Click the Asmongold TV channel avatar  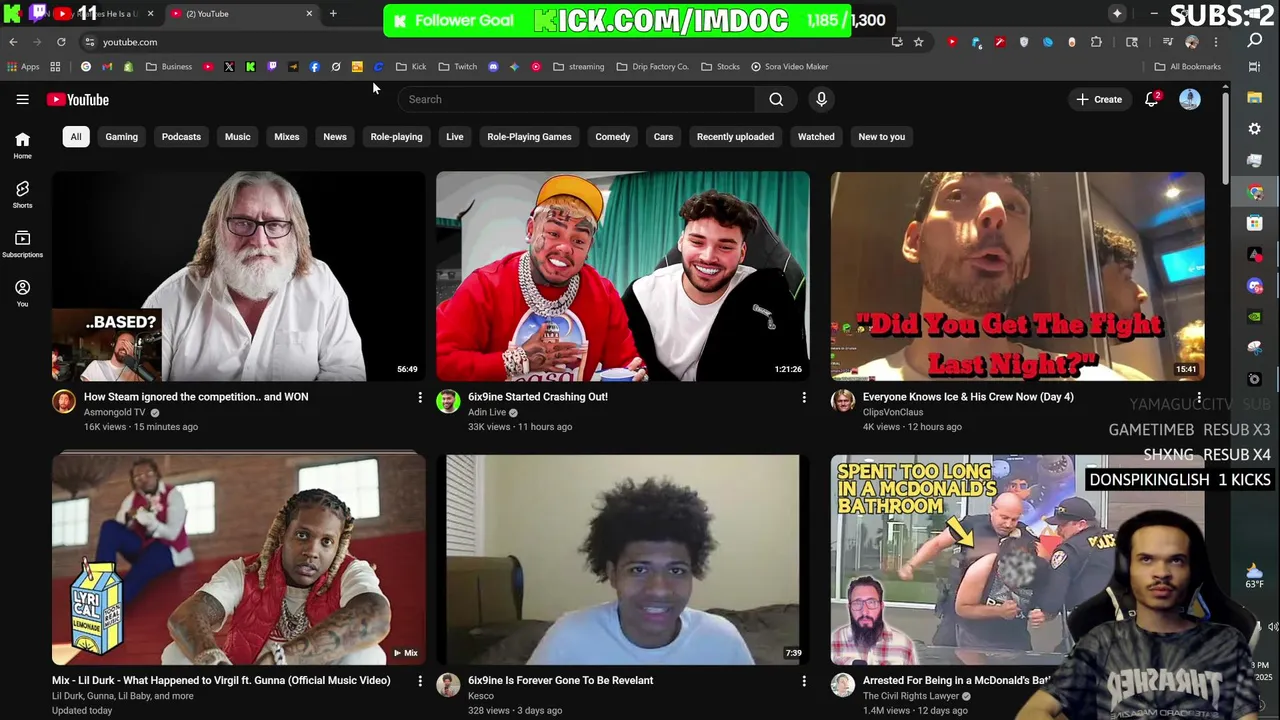point(64,401)
